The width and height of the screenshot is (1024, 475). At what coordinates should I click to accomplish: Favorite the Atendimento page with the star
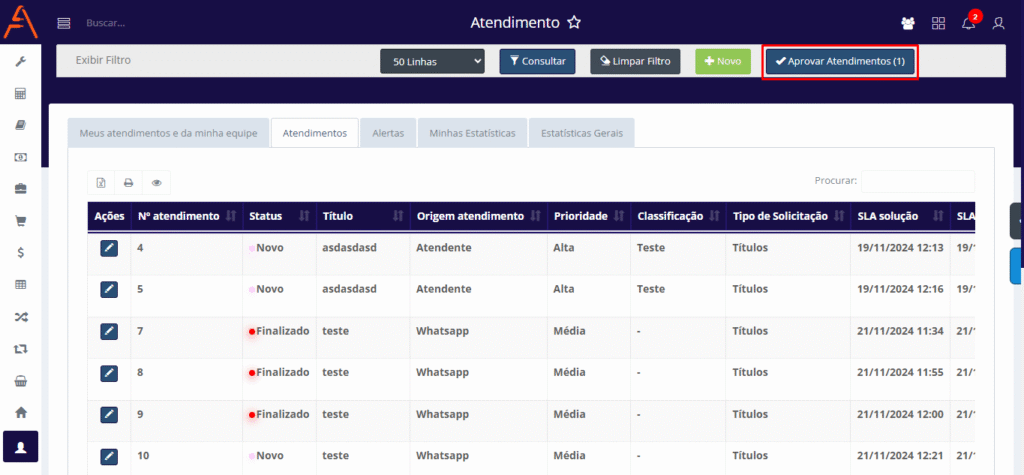[574, 22]
